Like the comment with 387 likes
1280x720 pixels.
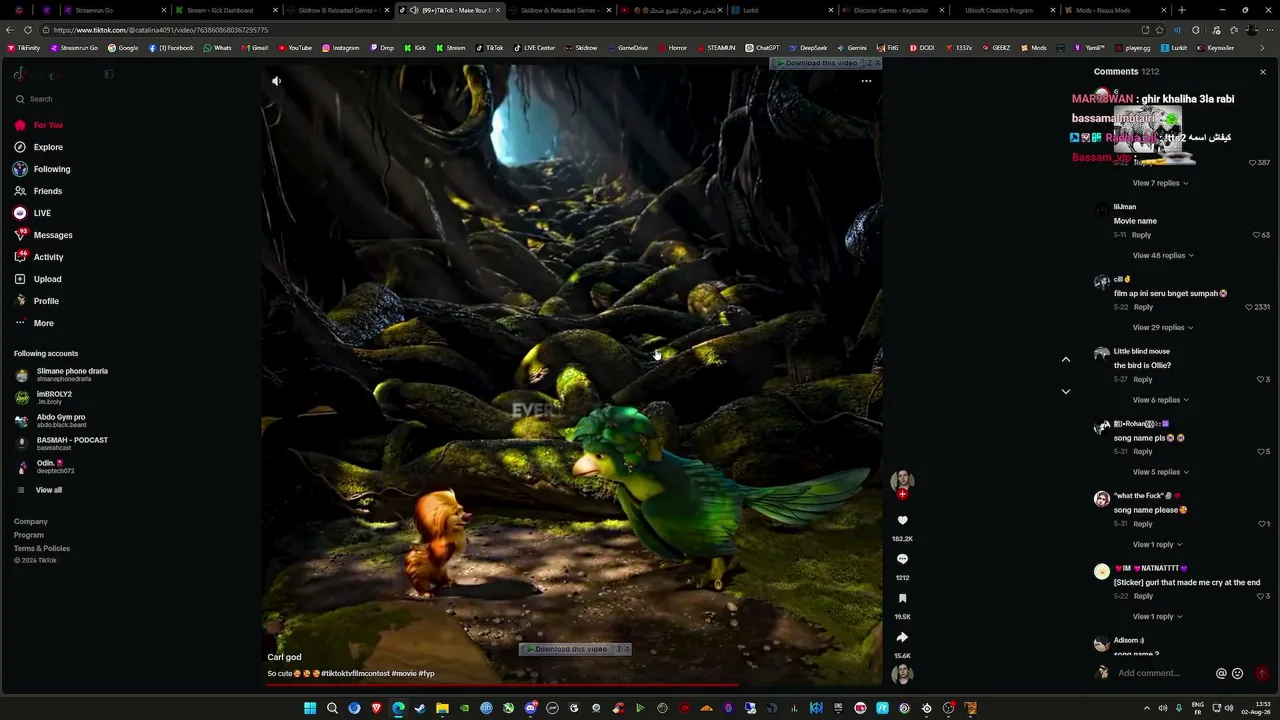click(x=1254, y=163)
